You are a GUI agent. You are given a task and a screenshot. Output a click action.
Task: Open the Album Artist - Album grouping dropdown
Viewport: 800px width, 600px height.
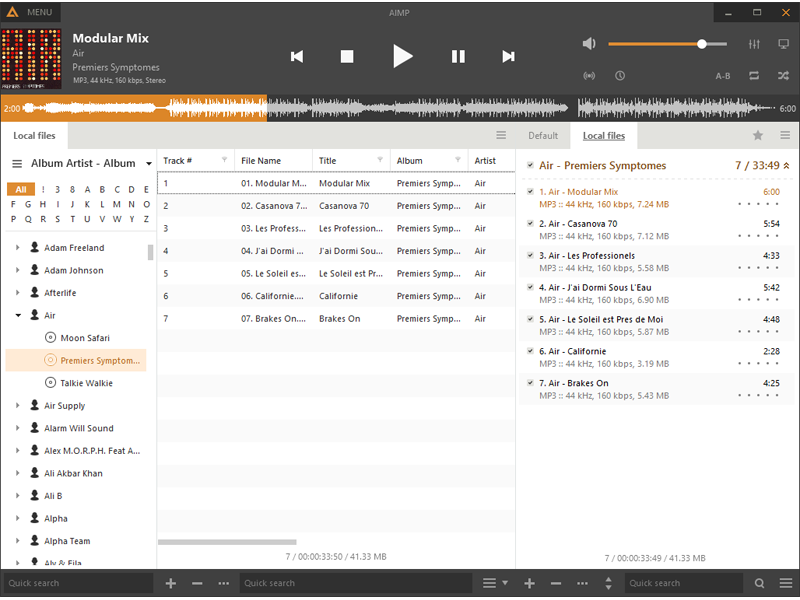click(x=148, y=164)
